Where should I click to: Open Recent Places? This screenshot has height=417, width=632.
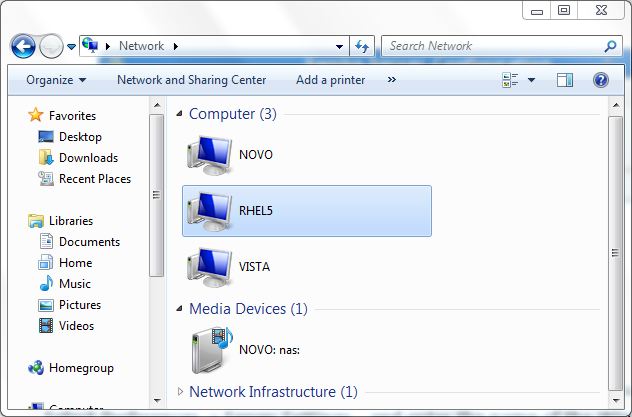(95, 179)
